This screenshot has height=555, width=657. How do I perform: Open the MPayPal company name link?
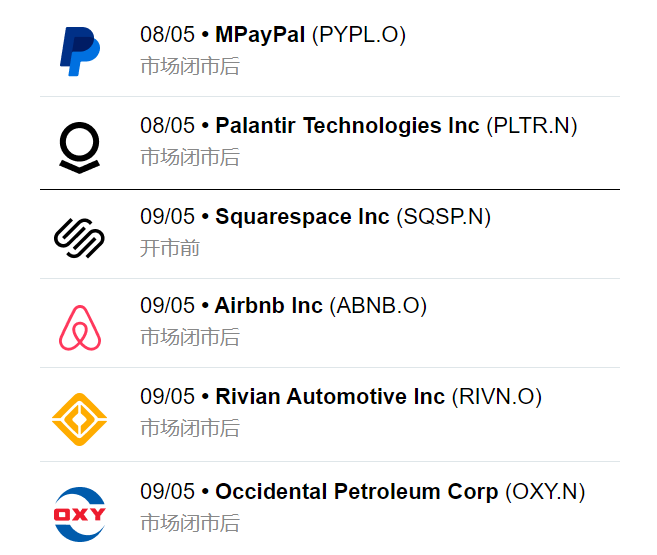(x=260, y=35)
